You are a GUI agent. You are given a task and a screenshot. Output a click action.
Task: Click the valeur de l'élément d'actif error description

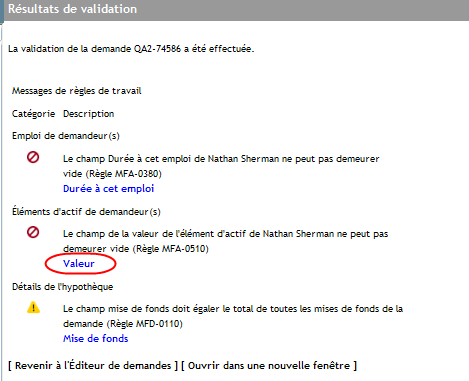[226, 241]
